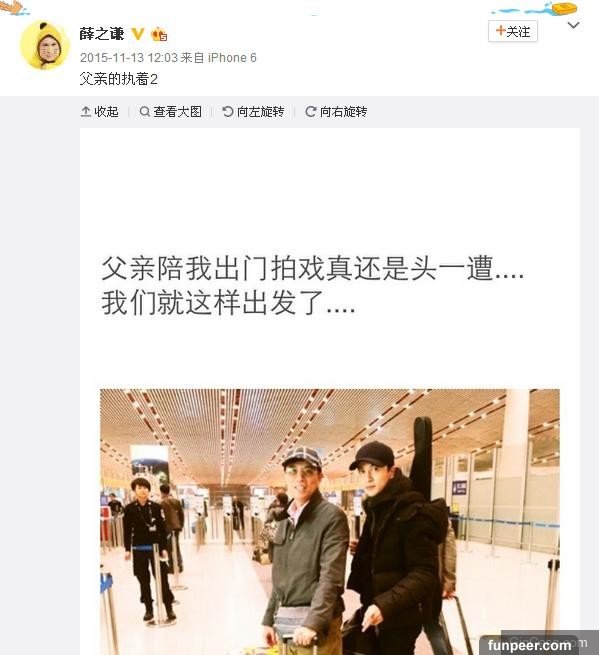Open 薛之谦 profile name link
Viewport: 599px width, 655px height.
pyautogui.click(x=102, y=34)
